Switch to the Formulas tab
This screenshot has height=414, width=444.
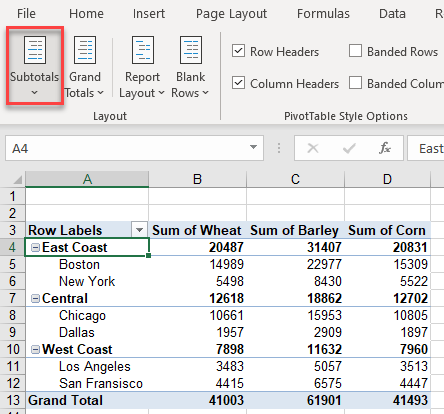point(323,14)
